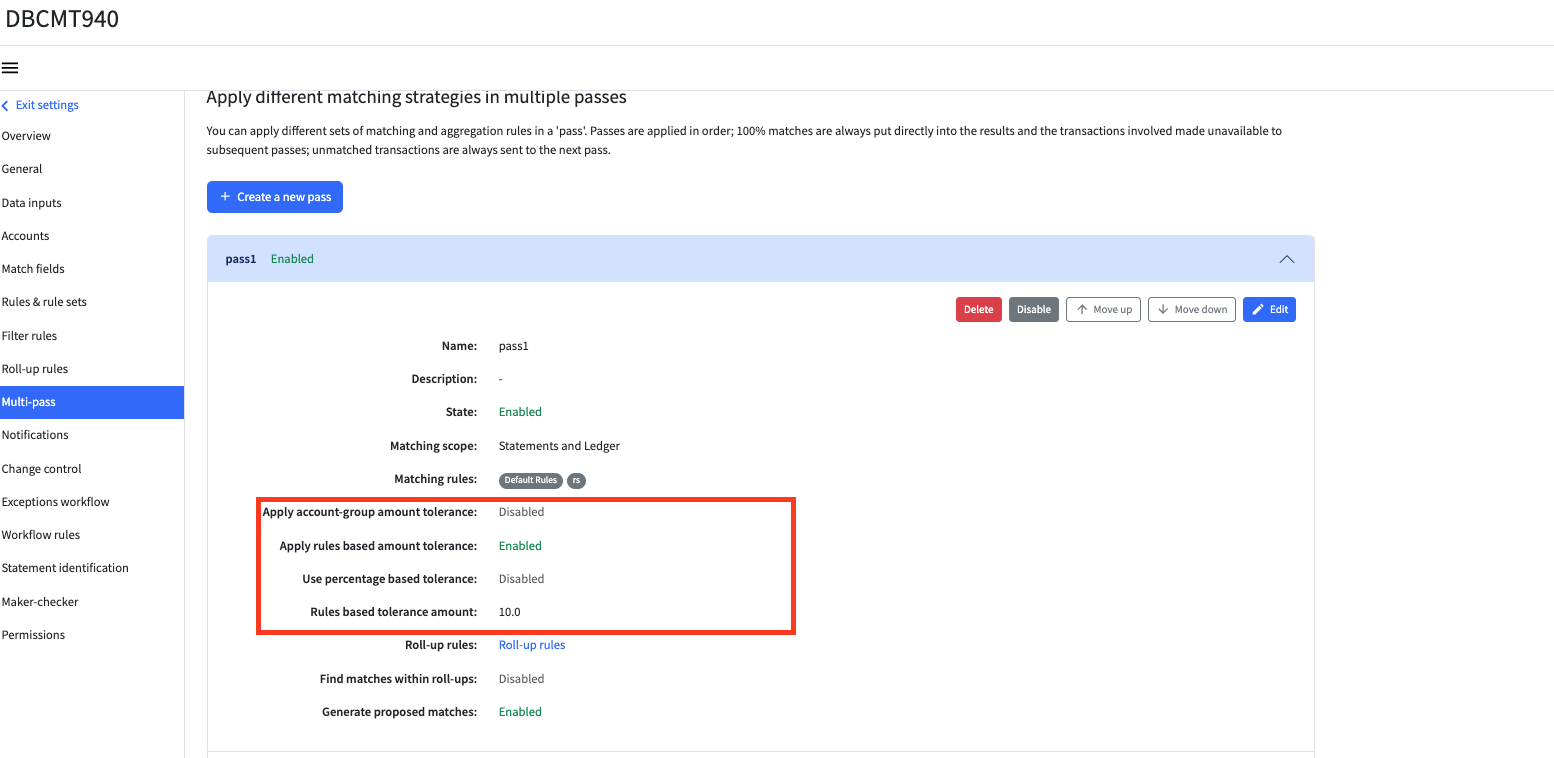Click the back chevron beside Exit settings
Viewport: 1554px width, 758px height.
(x=6, y=104)
